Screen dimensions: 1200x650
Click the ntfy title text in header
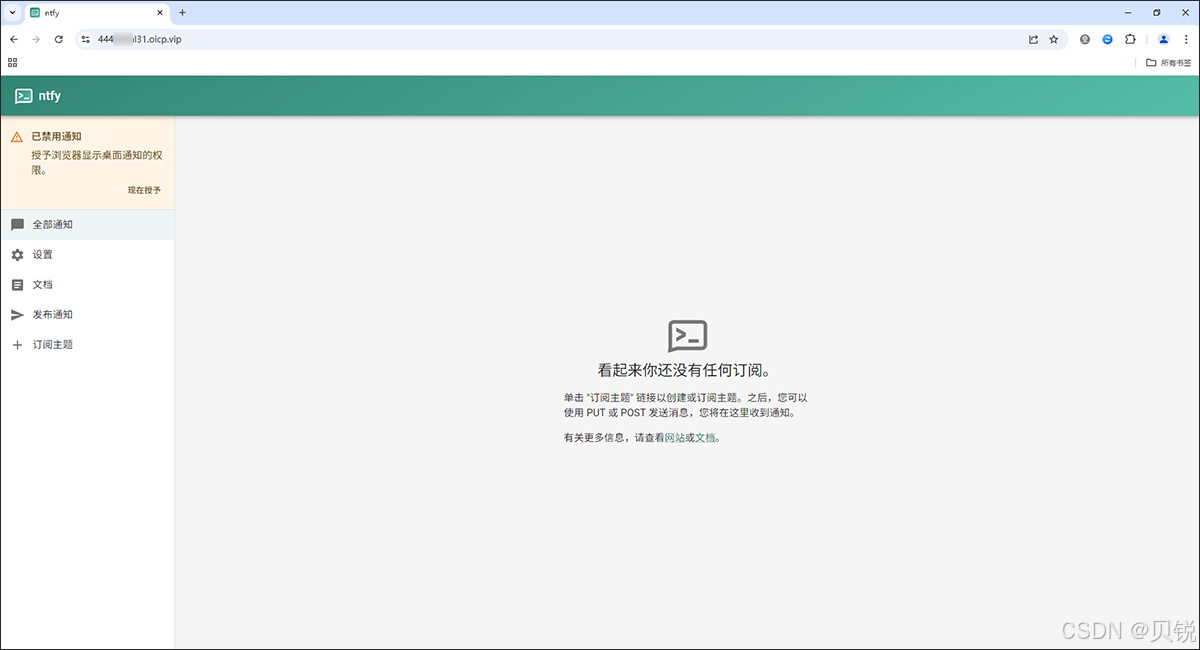(x=50, y=96)
